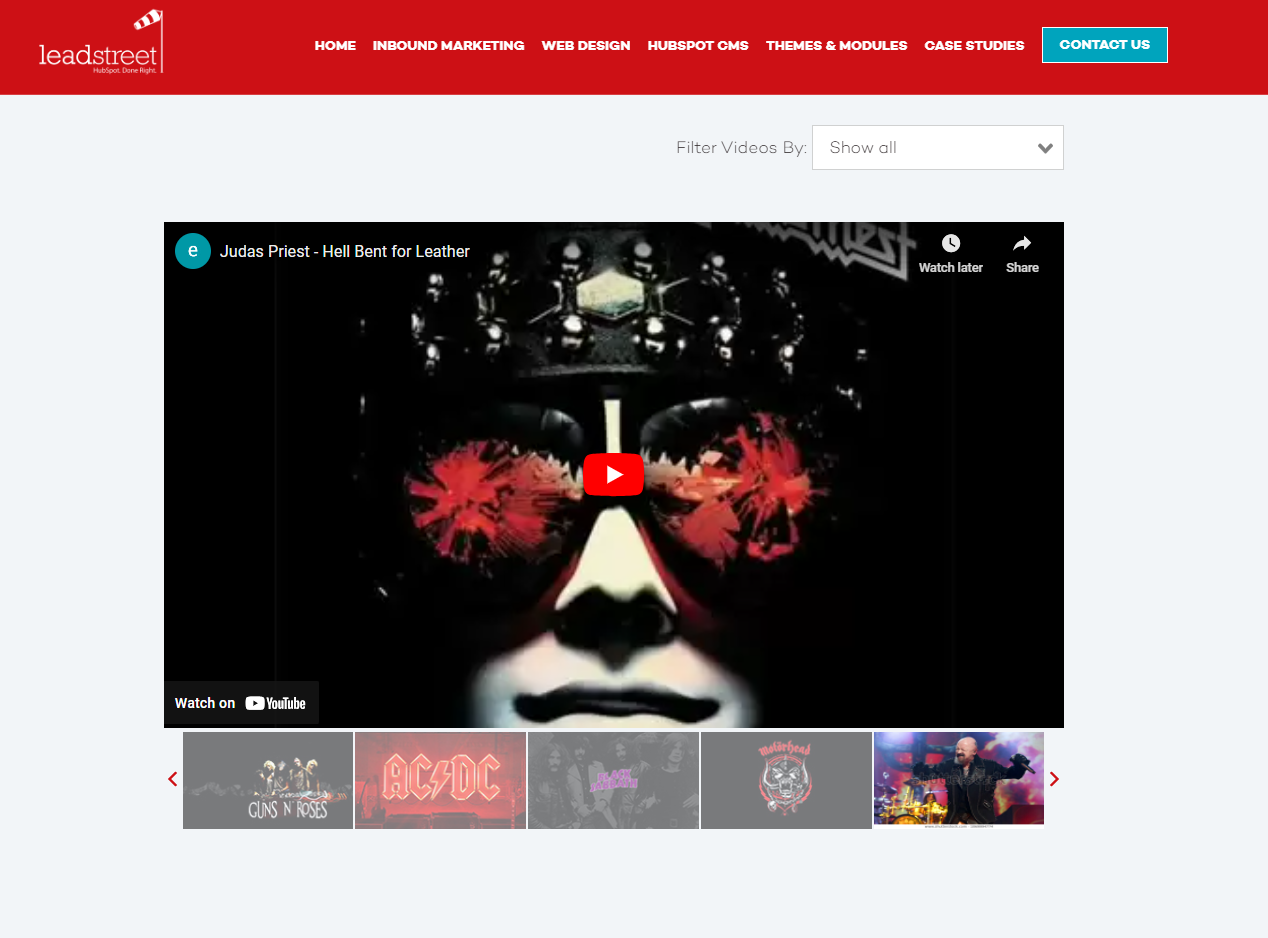Image resolution: width=1268 pixels, height=938 pixels.
Task: Select the Guns N' Roses thumbnail
Action: 268,780
